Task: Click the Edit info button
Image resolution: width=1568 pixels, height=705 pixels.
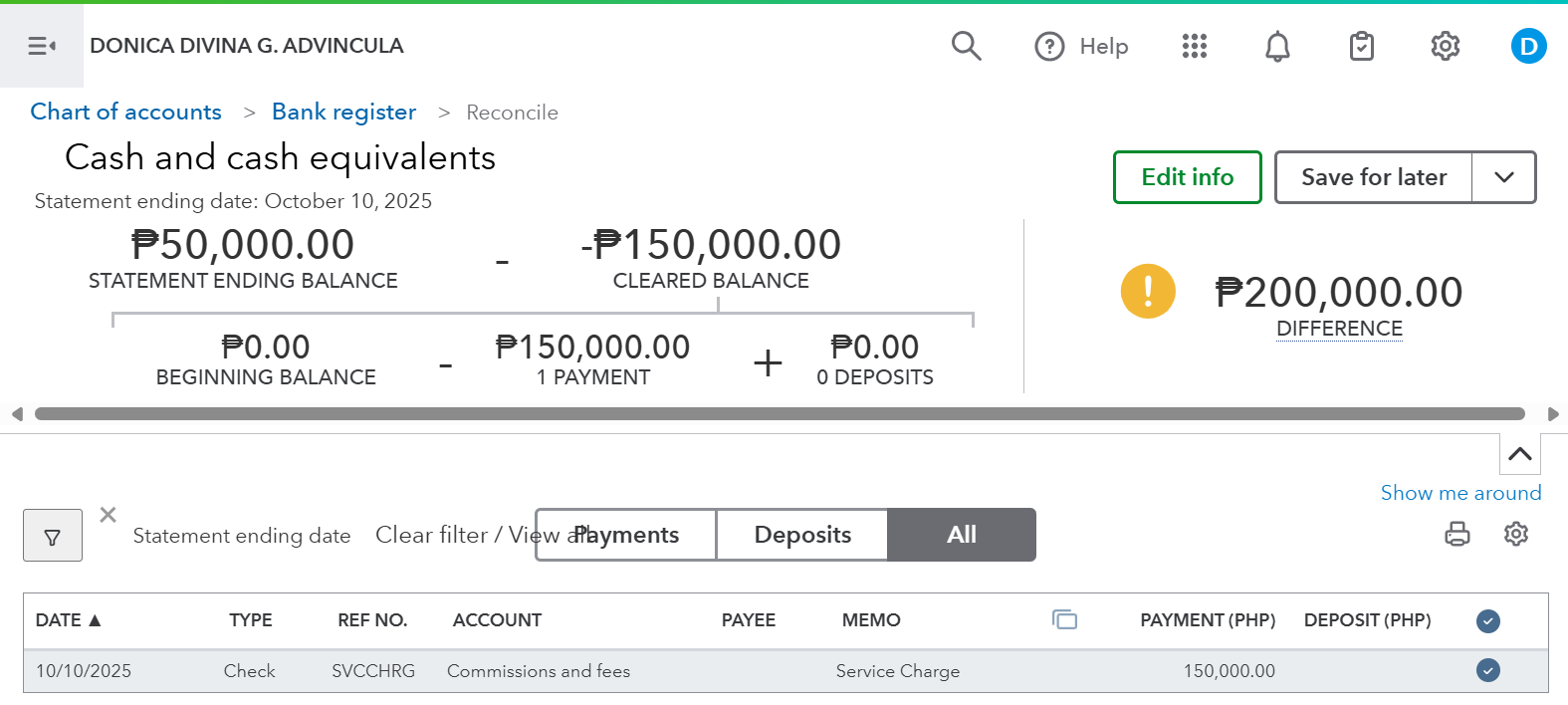Action: [1187, 177]
